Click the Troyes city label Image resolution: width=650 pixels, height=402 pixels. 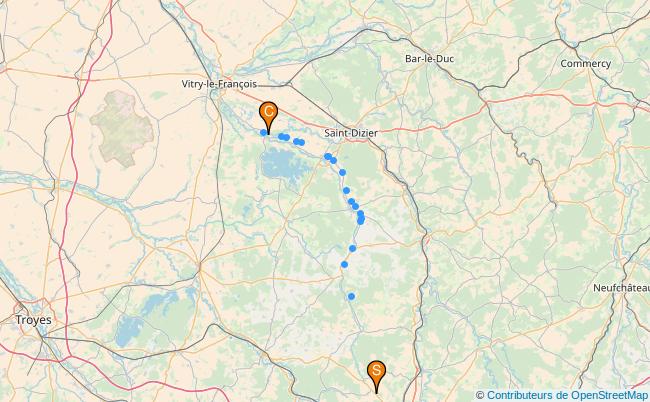34,320
